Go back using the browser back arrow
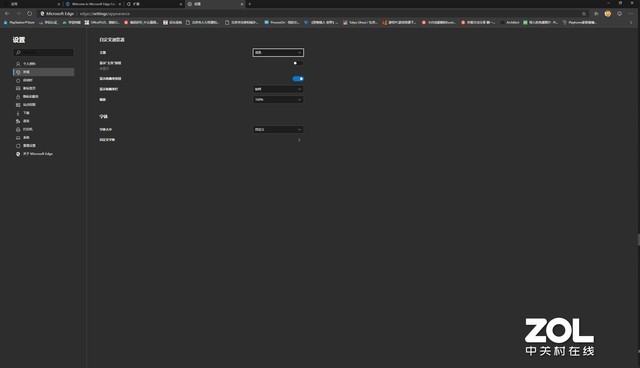This screenshot has height=368, width=640. pyautogui.click(x=7, y=13)
